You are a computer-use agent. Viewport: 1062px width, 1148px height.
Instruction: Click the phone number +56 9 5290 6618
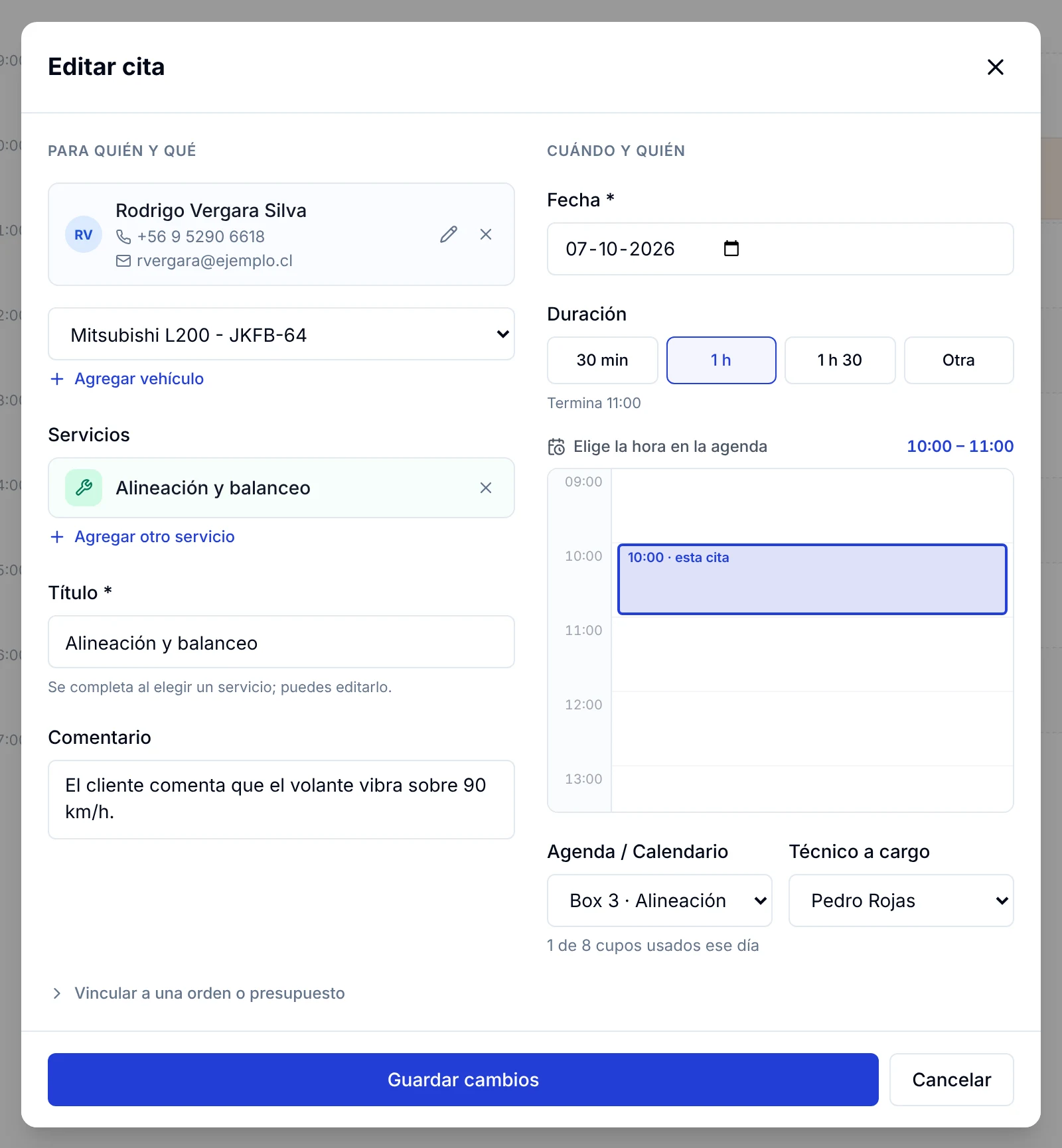pos(200,236)
